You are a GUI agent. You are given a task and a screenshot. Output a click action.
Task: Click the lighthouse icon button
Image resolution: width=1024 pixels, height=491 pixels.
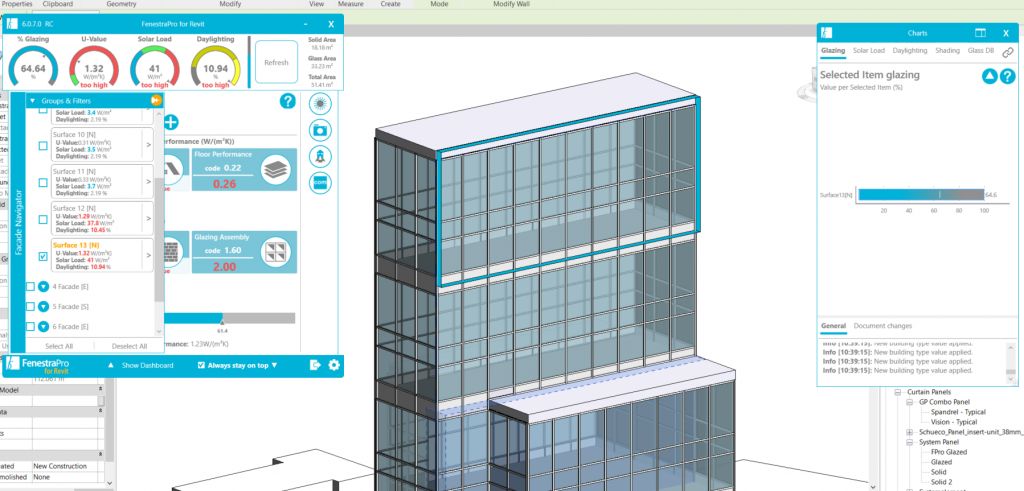click(320, 157)
